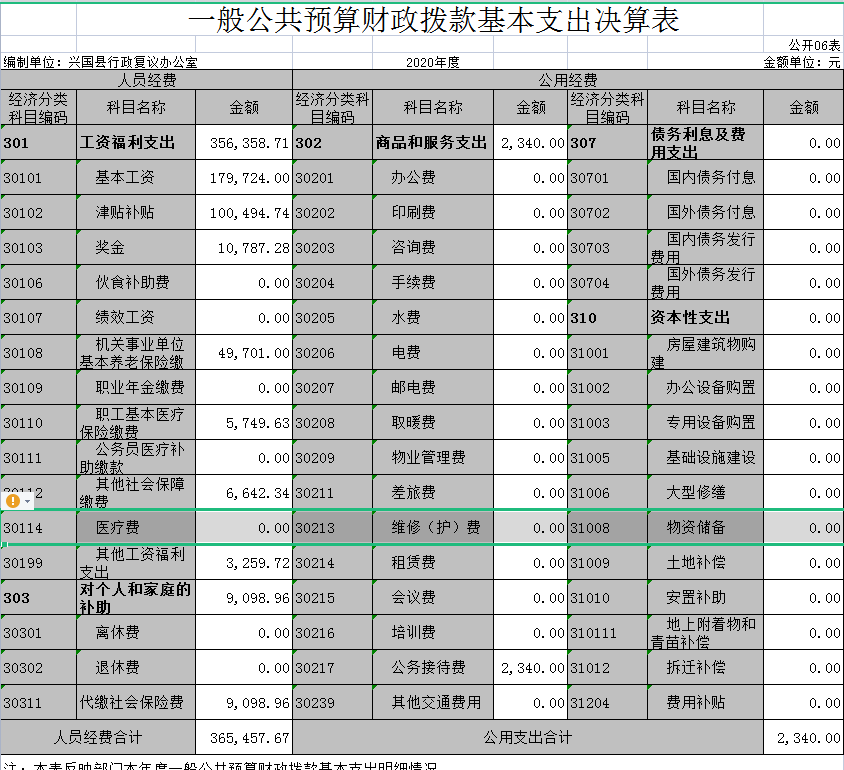Image resolution: width=844 pixels, height=770 pixels.
Task: Select the 公务接待费 amount 2,340.00
Action: [531, 668]
